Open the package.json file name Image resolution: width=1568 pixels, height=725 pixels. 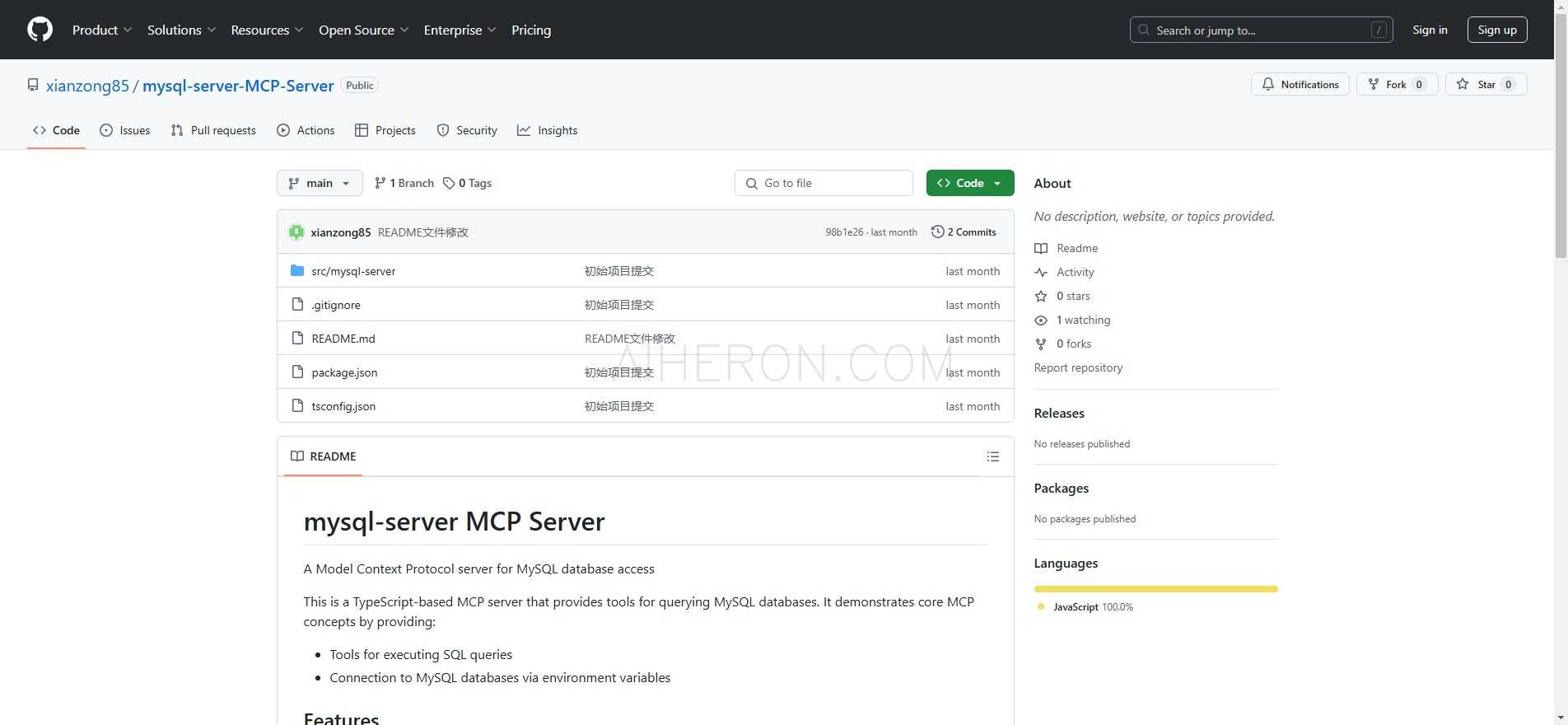pyautogui.click(x=344, y=372)
